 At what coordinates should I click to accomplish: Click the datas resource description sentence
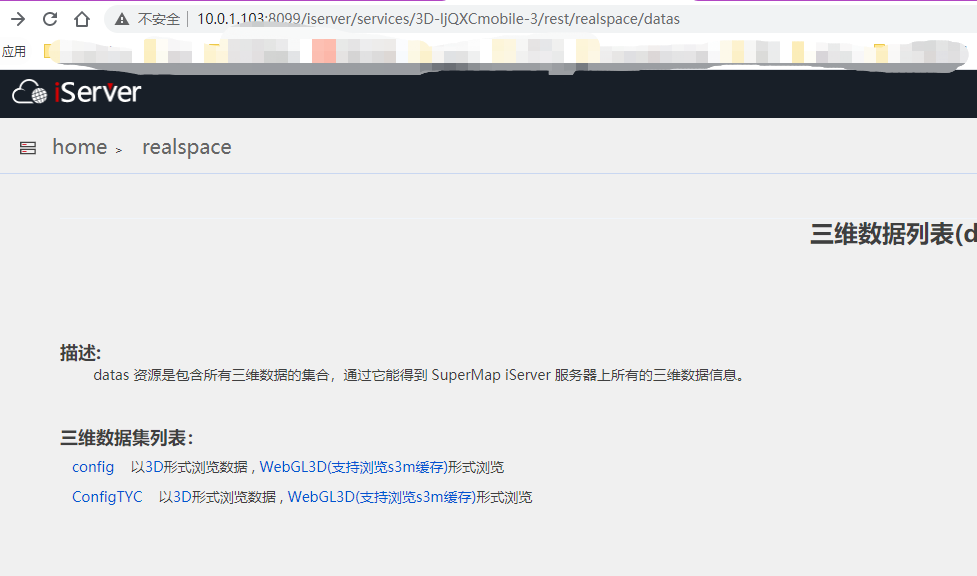pyautogui.click(x=419, y=375)
